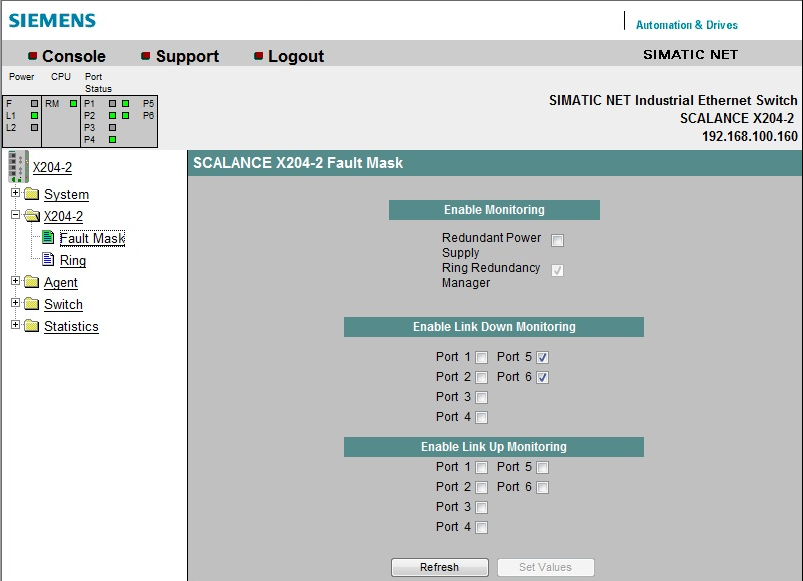The width and height of the screenshot is (803, 581).
Task: Enable Link Up Monitoring for Port 3
Action: pos(482,507)
